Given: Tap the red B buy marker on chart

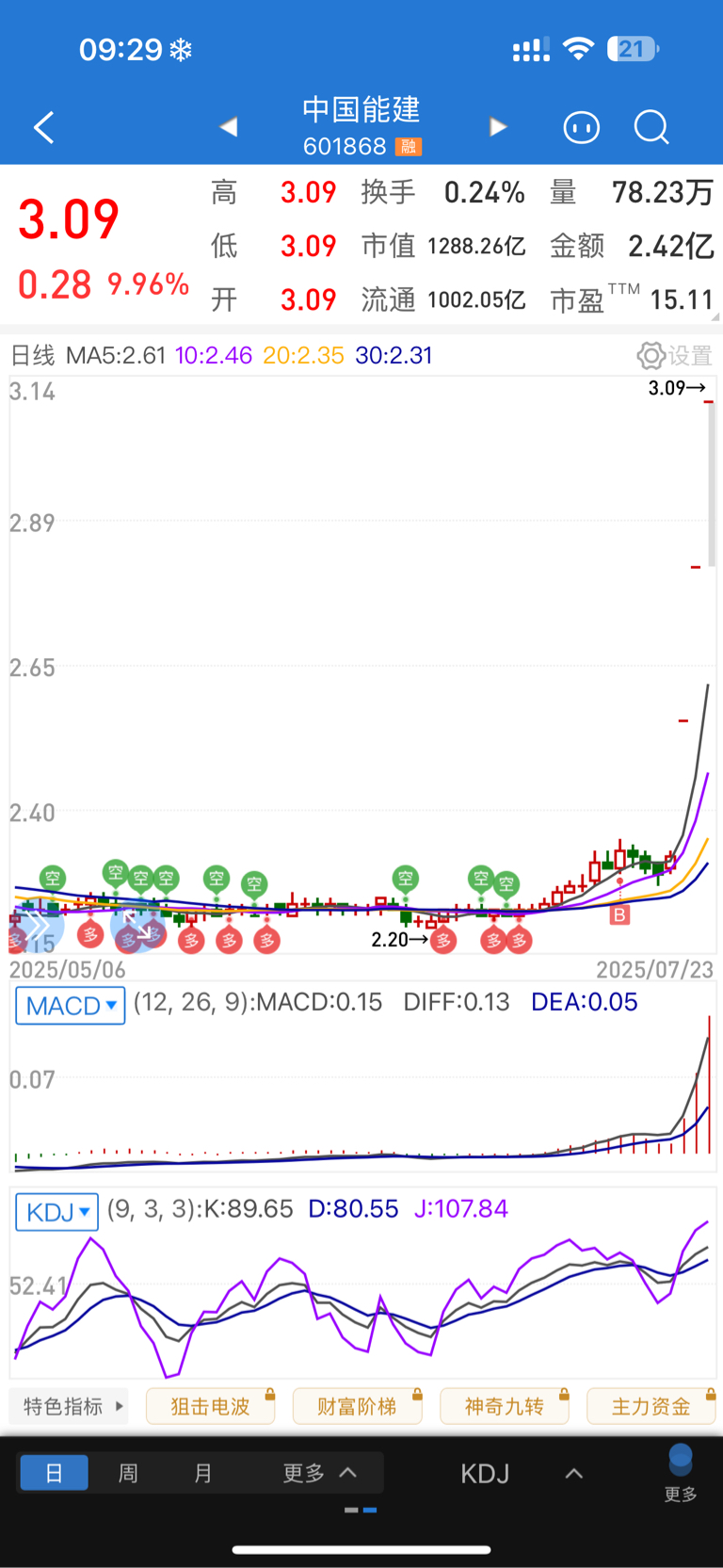Looking at the screenshot, I should tap(619, 914).
